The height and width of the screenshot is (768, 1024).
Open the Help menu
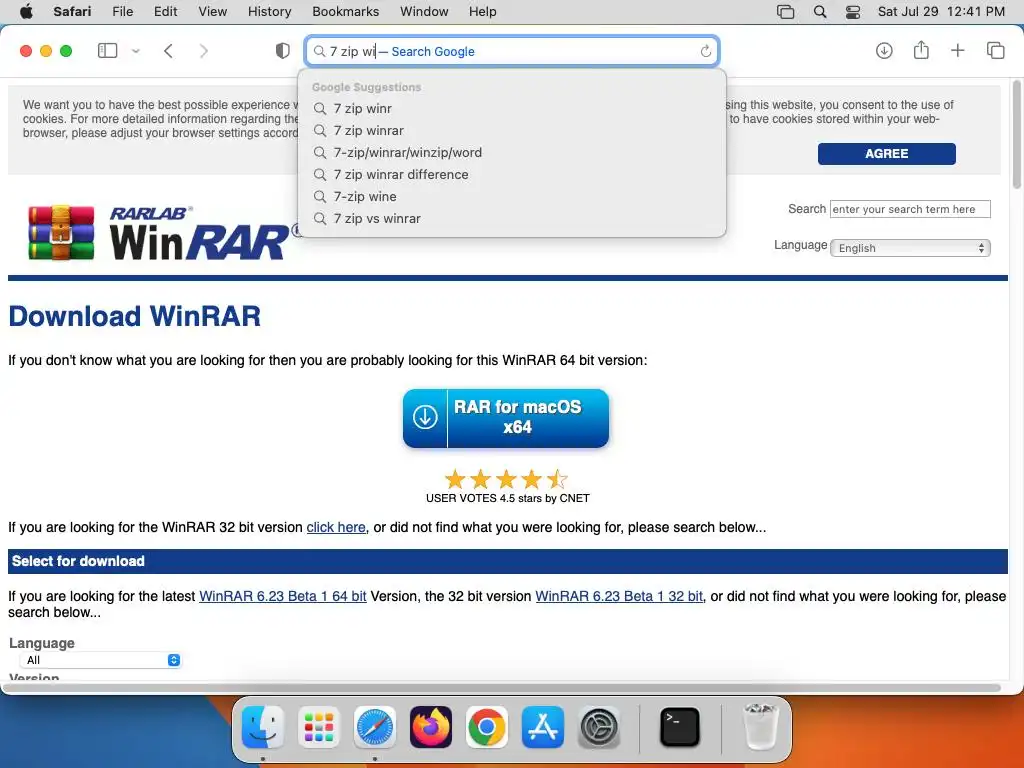pyautogui.click(x=483, y=11)
